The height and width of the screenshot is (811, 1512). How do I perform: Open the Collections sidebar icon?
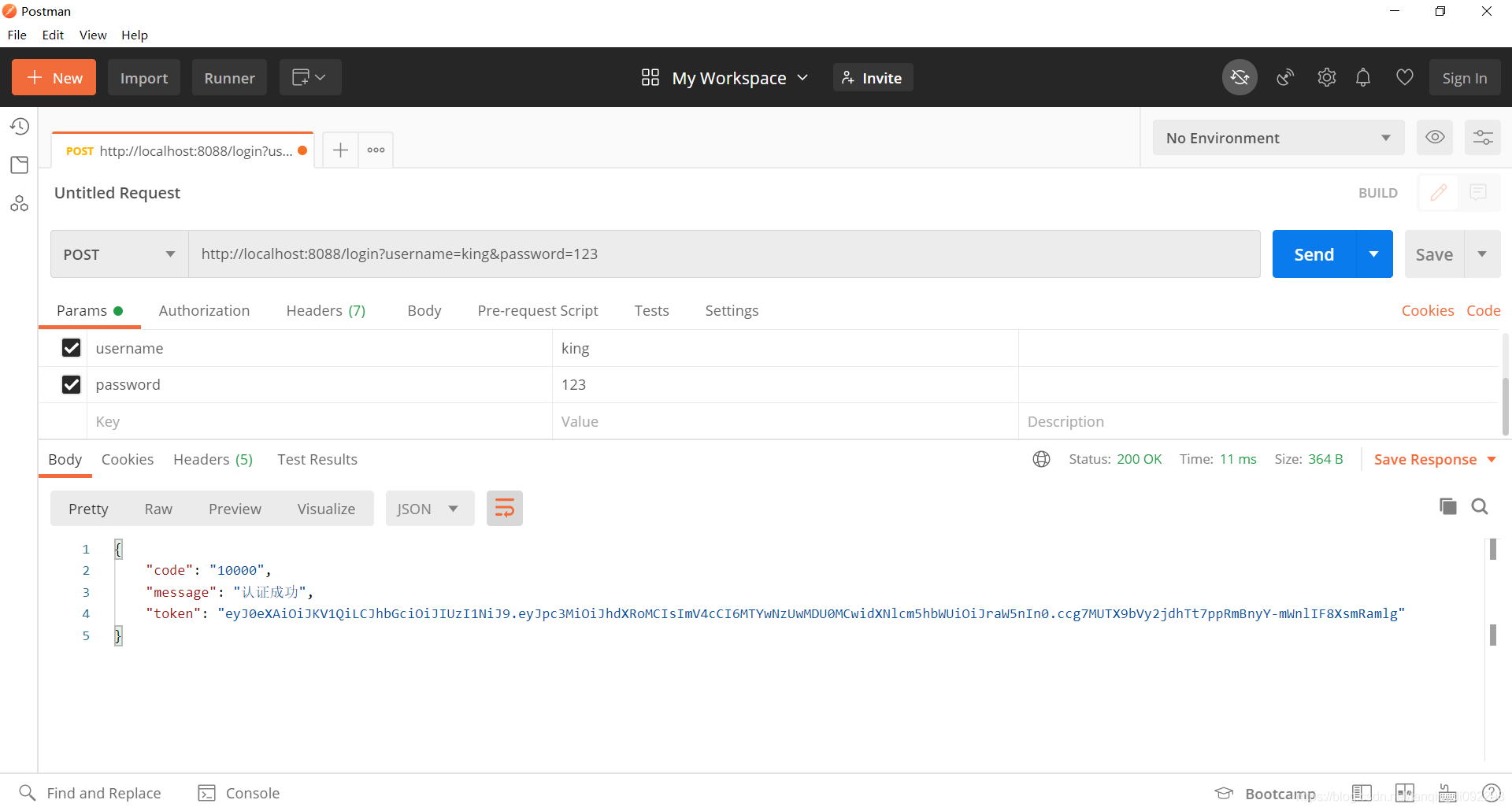click(x=20, y=165)
